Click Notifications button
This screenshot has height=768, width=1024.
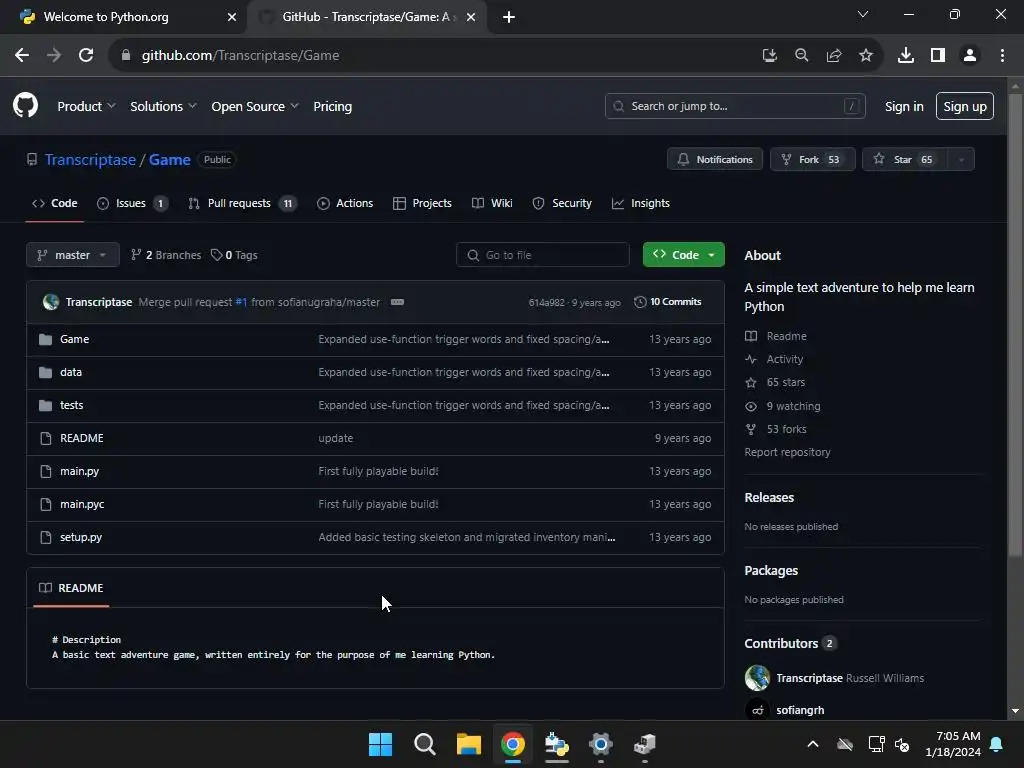[714, 159]
